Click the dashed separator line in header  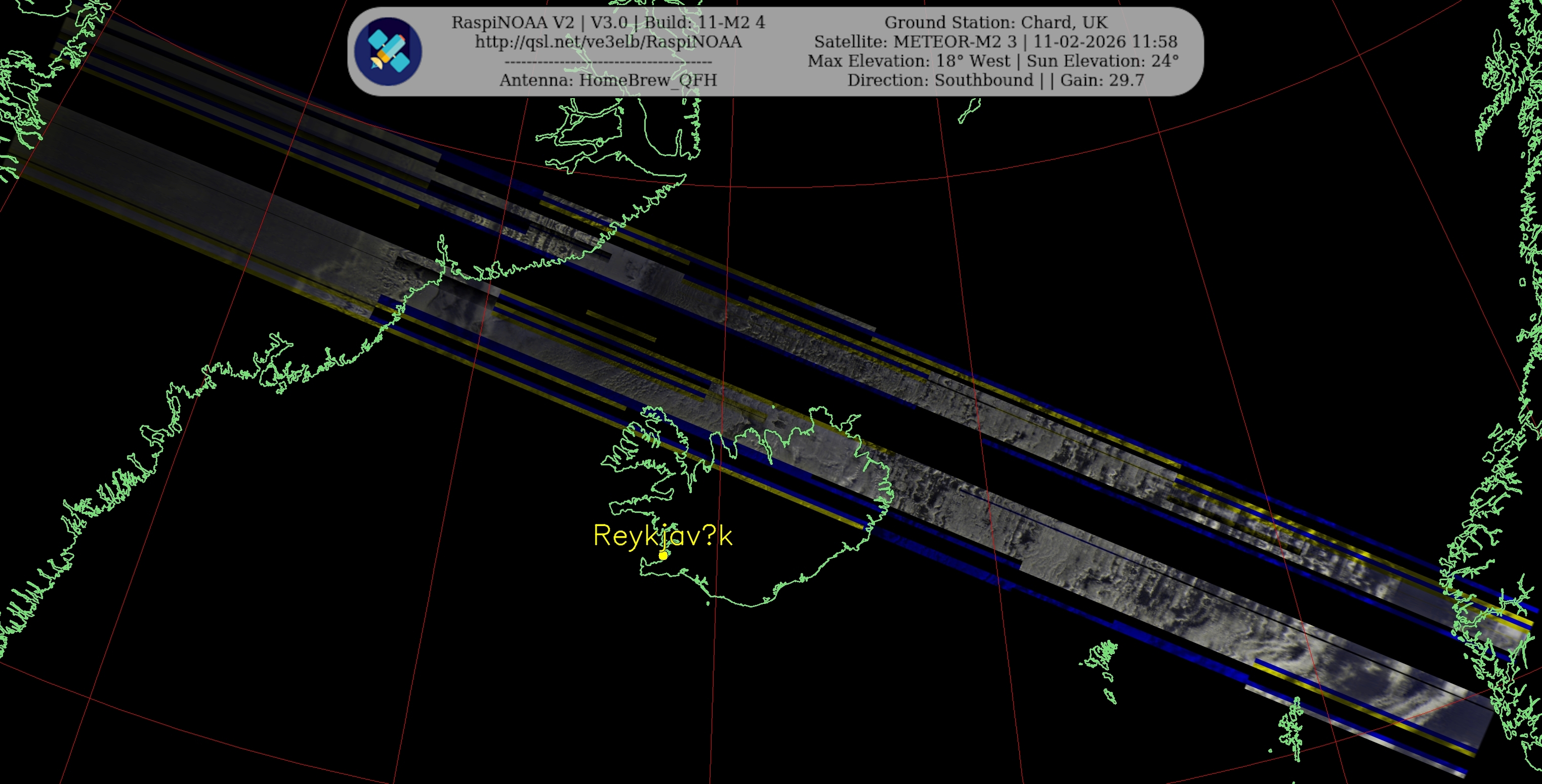click(x=608, y=62)
